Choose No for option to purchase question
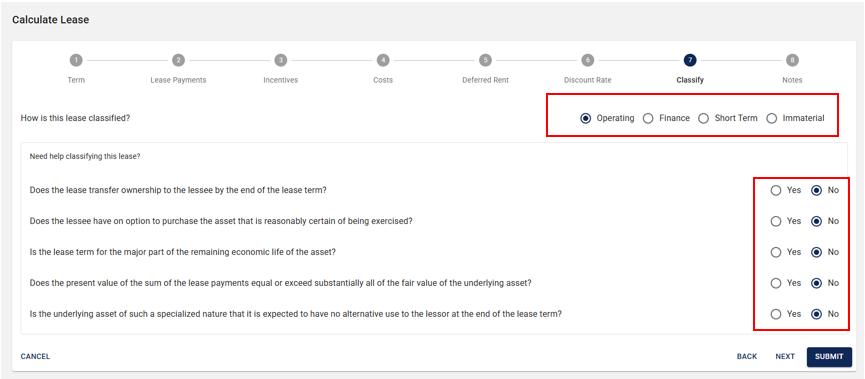The width and height of the screenshot is (865, 379). pyautogui.click(x=816, y=221)
